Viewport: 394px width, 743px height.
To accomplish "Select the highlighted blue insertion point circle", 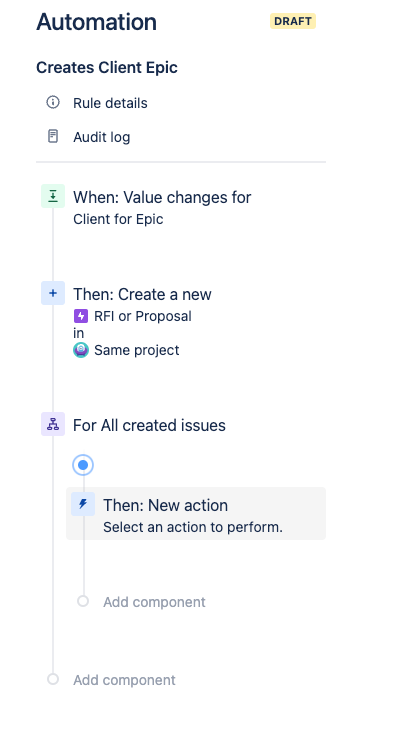I will point(83,465).
